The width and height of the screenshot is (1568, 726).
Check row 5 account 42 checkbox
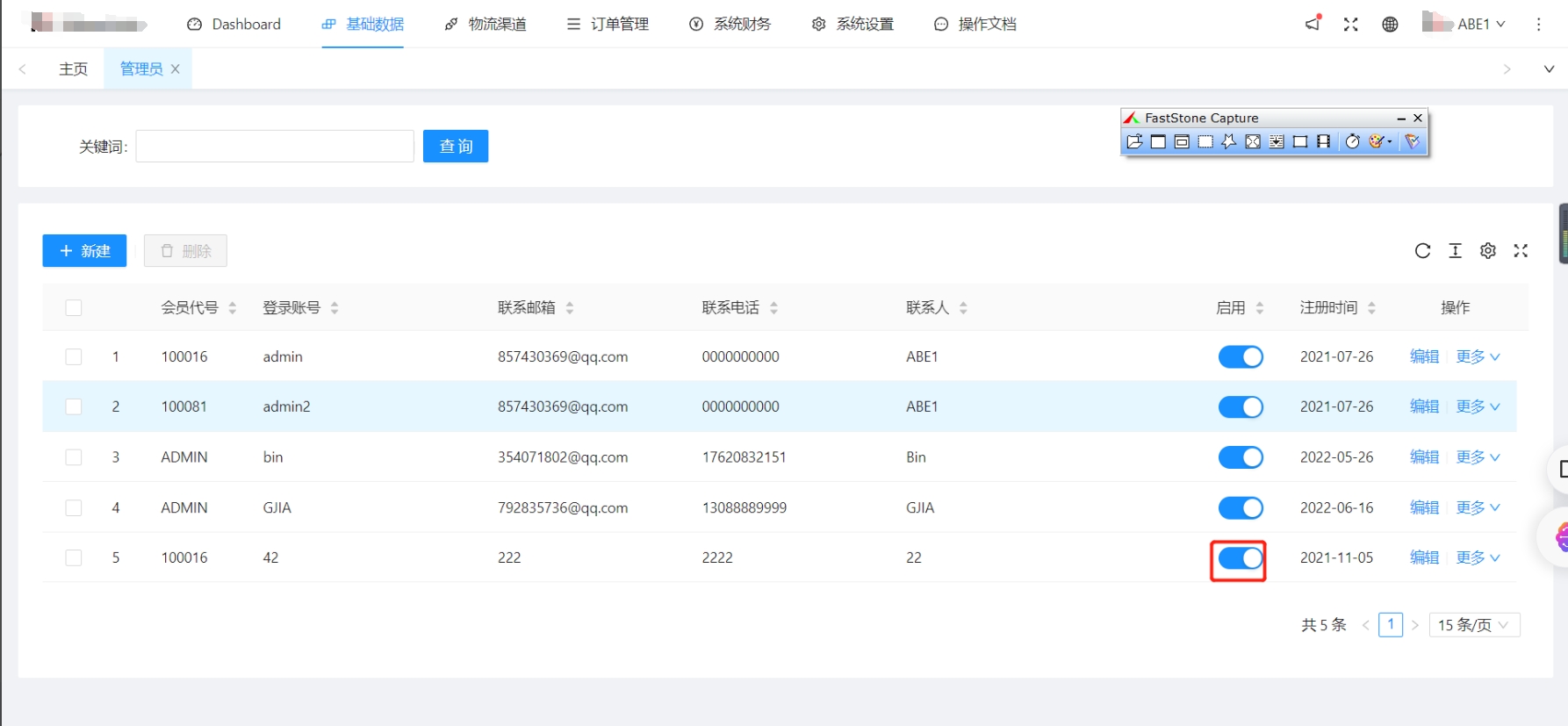pos(74,558)
